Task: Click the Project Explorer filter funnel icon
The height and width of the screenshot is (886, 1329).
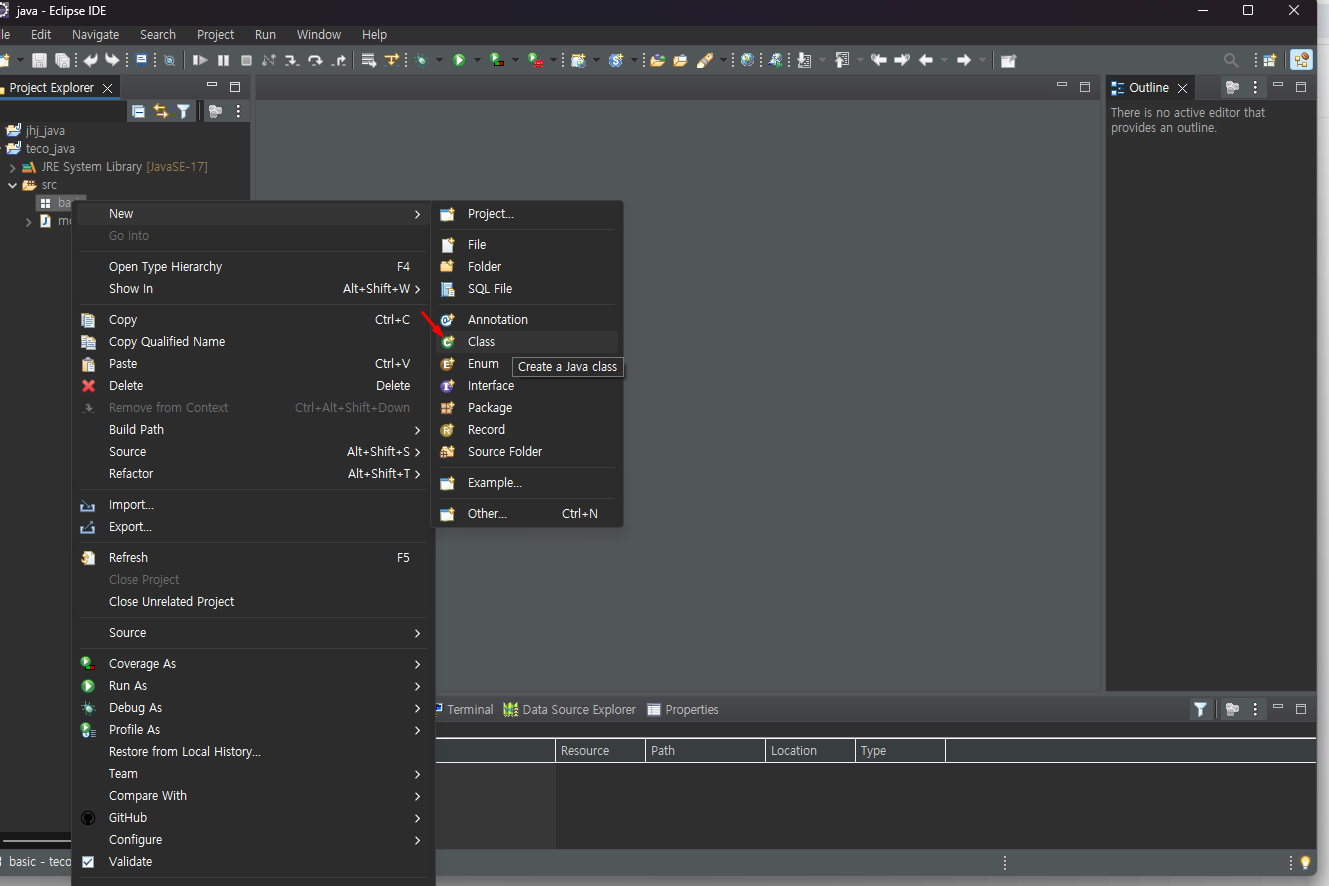Action: tap(183, 111)
